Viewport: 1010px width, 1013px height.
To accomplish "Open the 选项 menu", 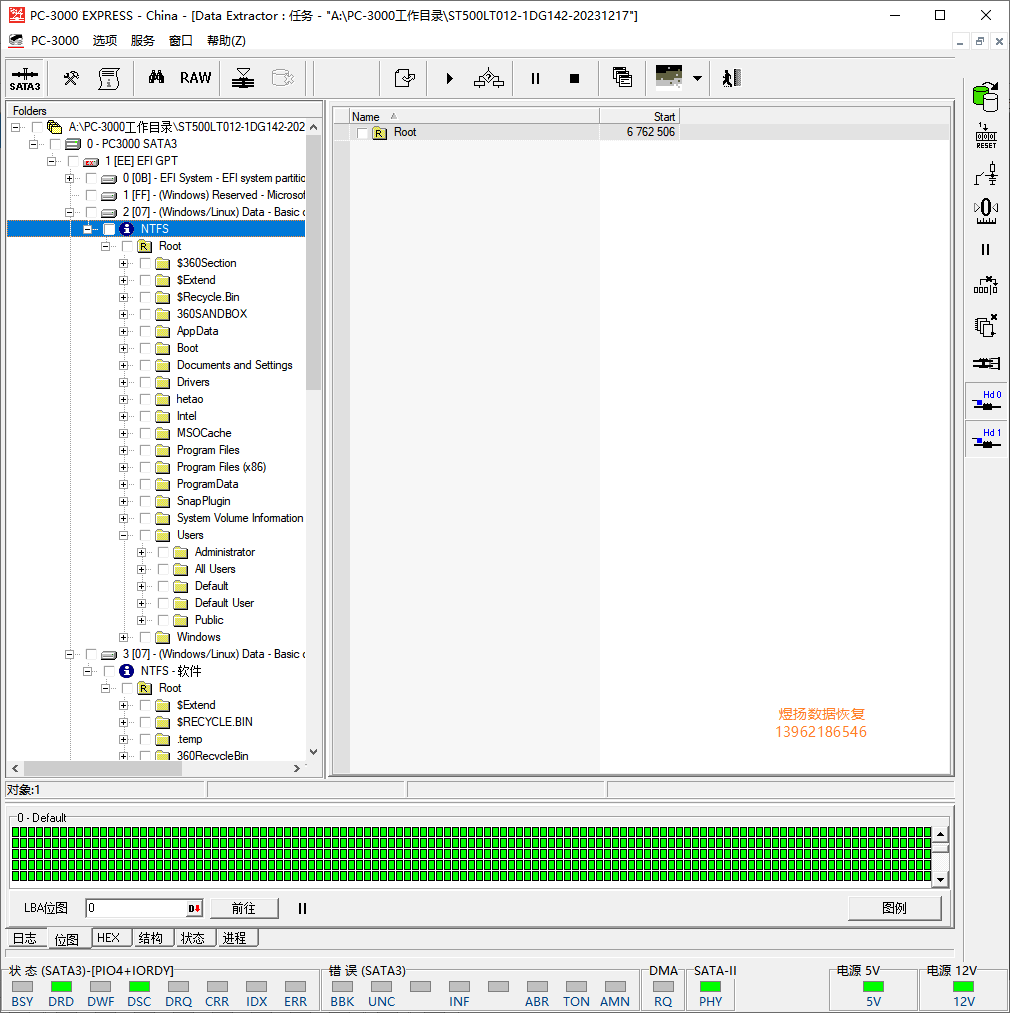I will tap(105, 41).
